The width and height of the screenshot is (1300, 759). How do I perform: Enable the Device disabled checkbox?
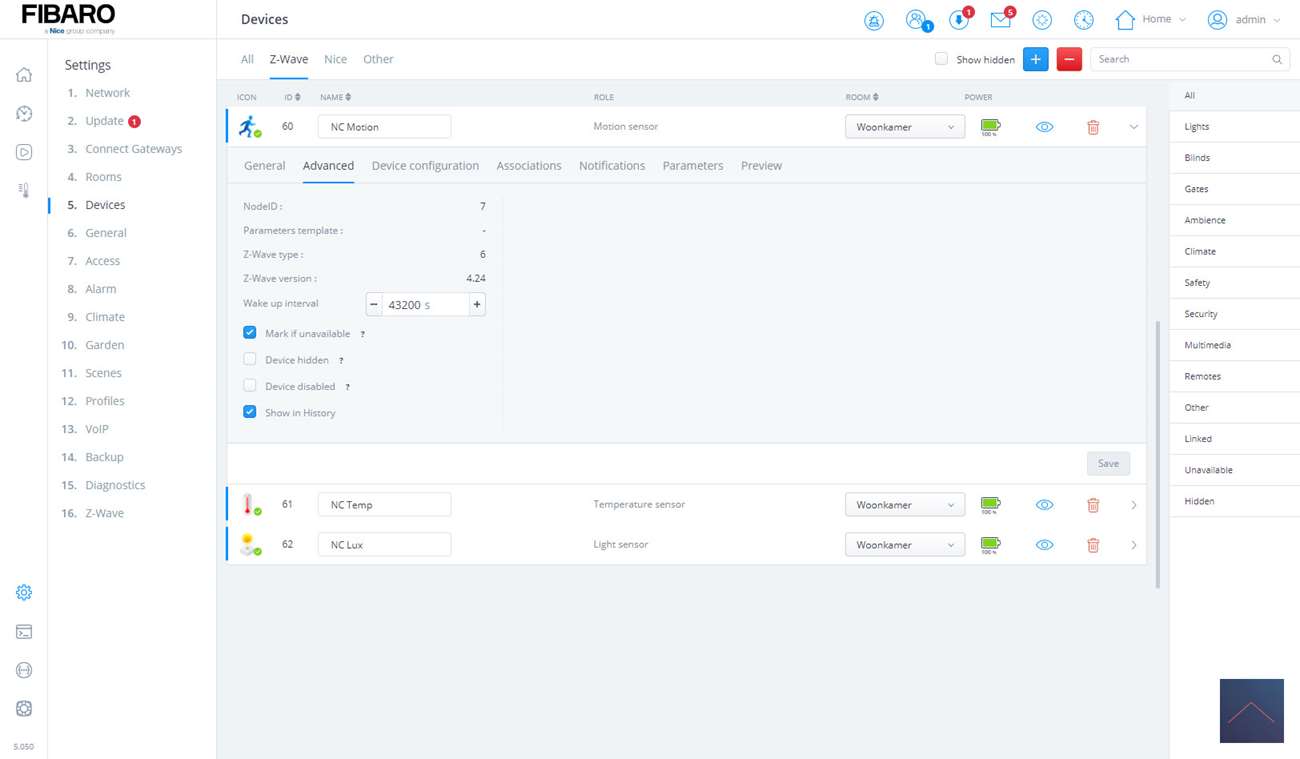click(x=250, y=386)
